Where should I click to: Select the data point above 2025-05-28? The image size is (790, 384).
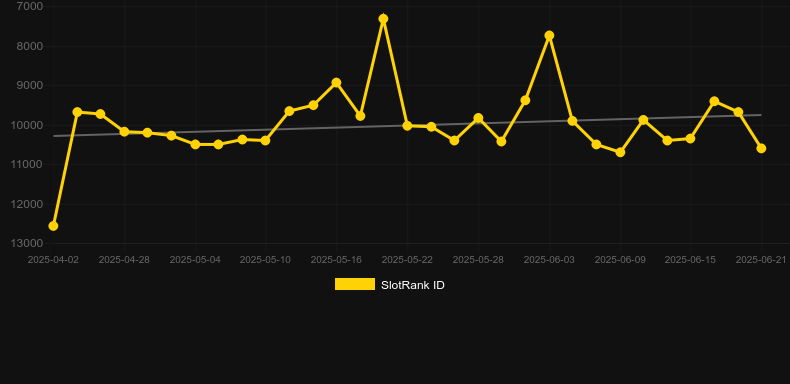[x=478, y=118]
